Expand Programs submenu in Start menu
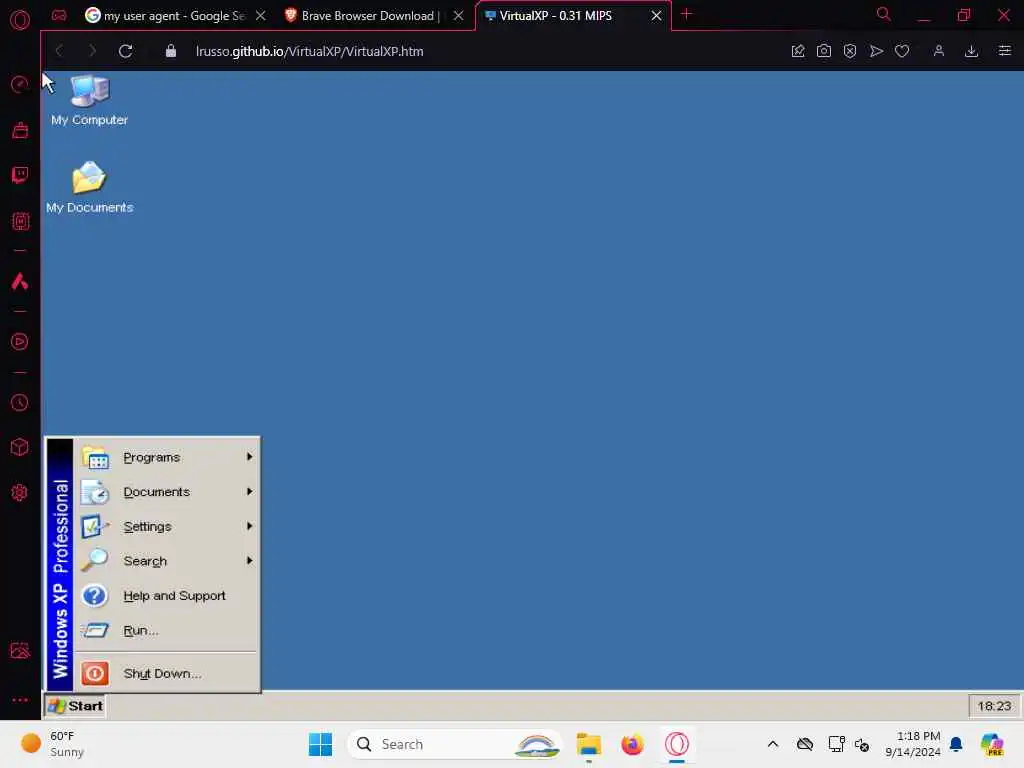 (167, 457)
